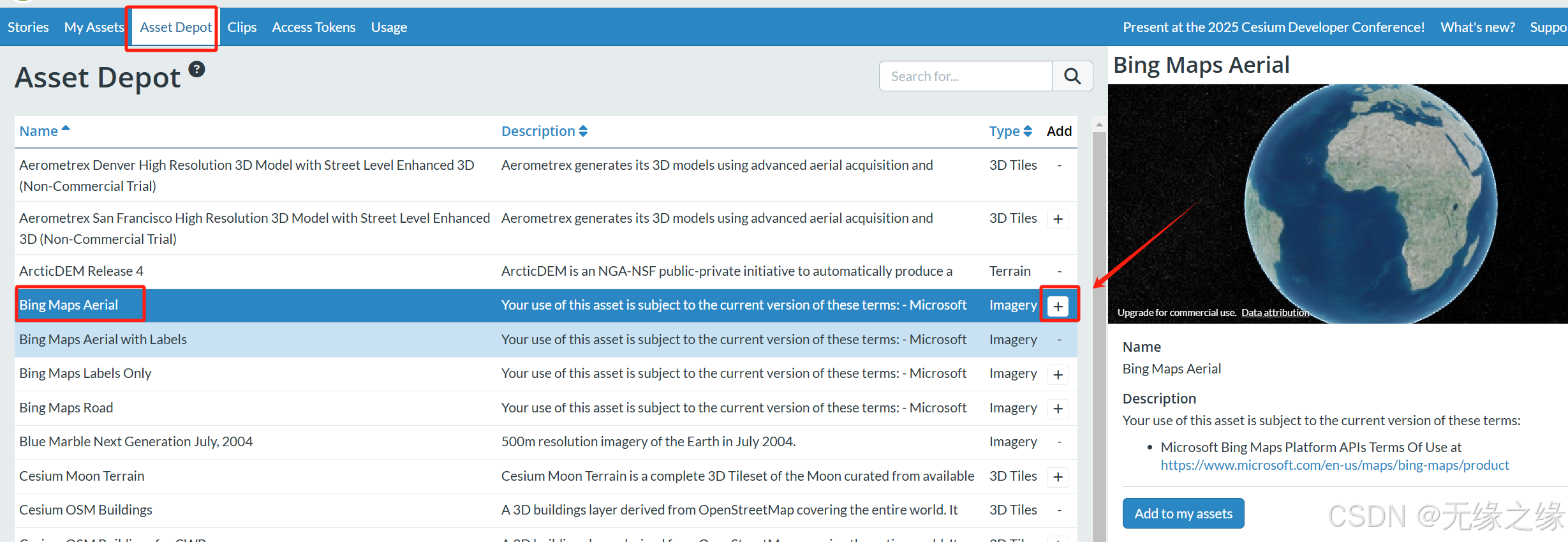
Task: Click the Bing Maps Aerial panel title
Action: click(x=1201, y=65)
